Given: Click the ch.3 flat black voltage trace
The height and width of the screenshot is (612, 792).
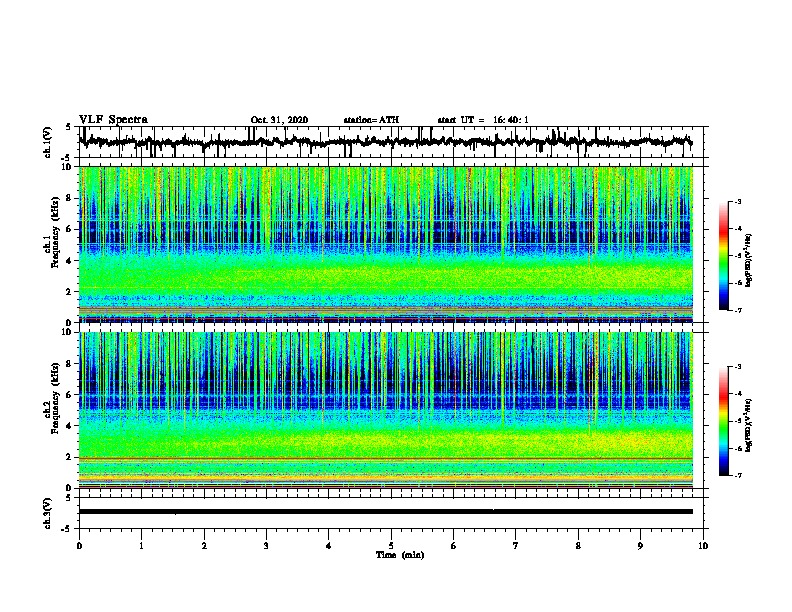Looking at the screenshot, I should [386, 512].
